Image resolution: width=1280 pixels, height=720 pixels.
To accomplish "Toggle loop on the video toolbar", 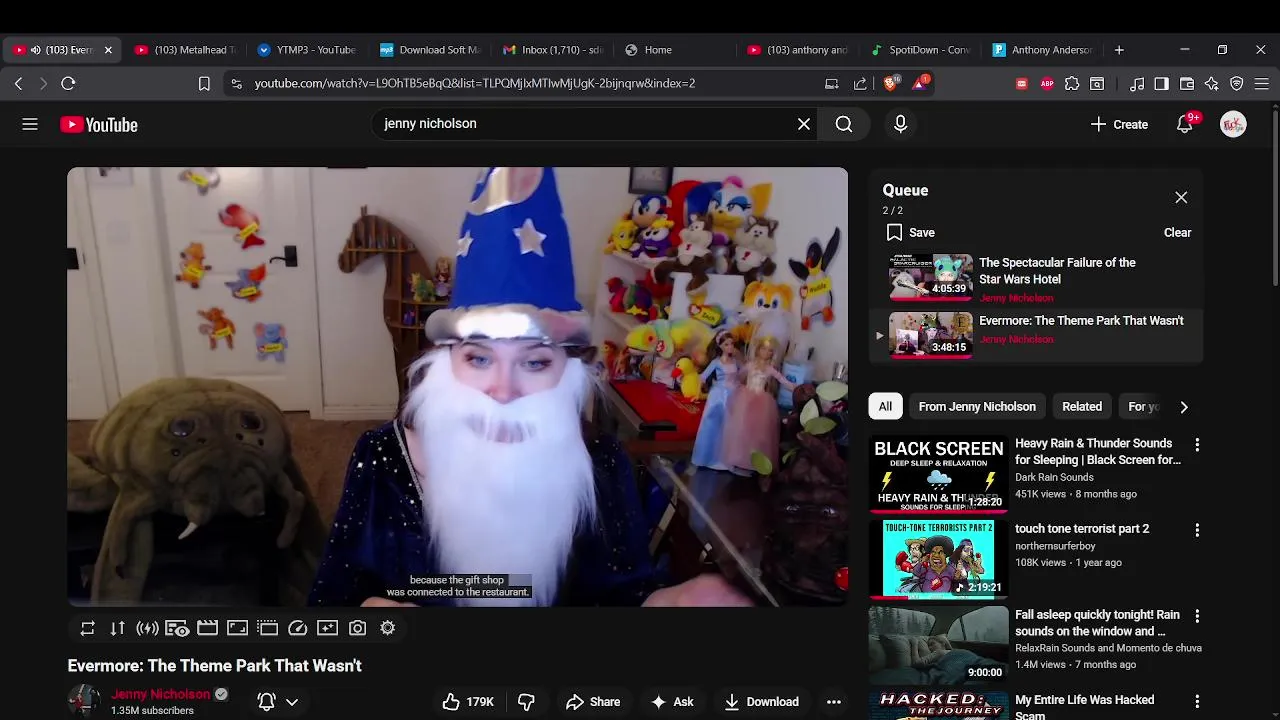I will click(x=87, y=628).
